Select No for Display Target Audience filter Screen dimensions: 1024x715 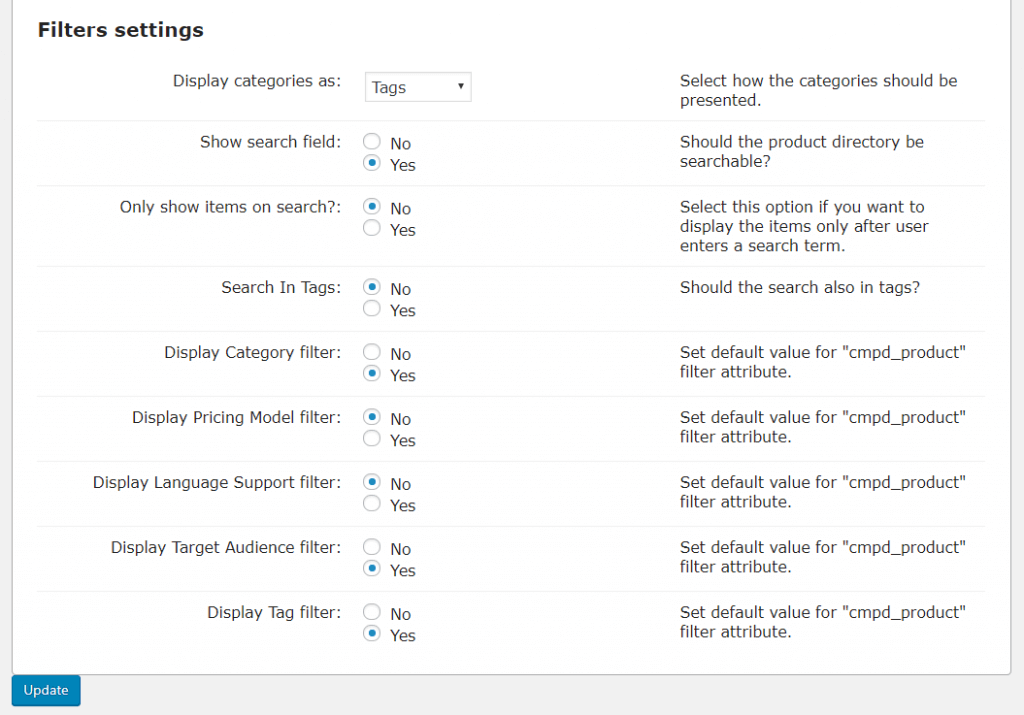[x=372, y=548]
